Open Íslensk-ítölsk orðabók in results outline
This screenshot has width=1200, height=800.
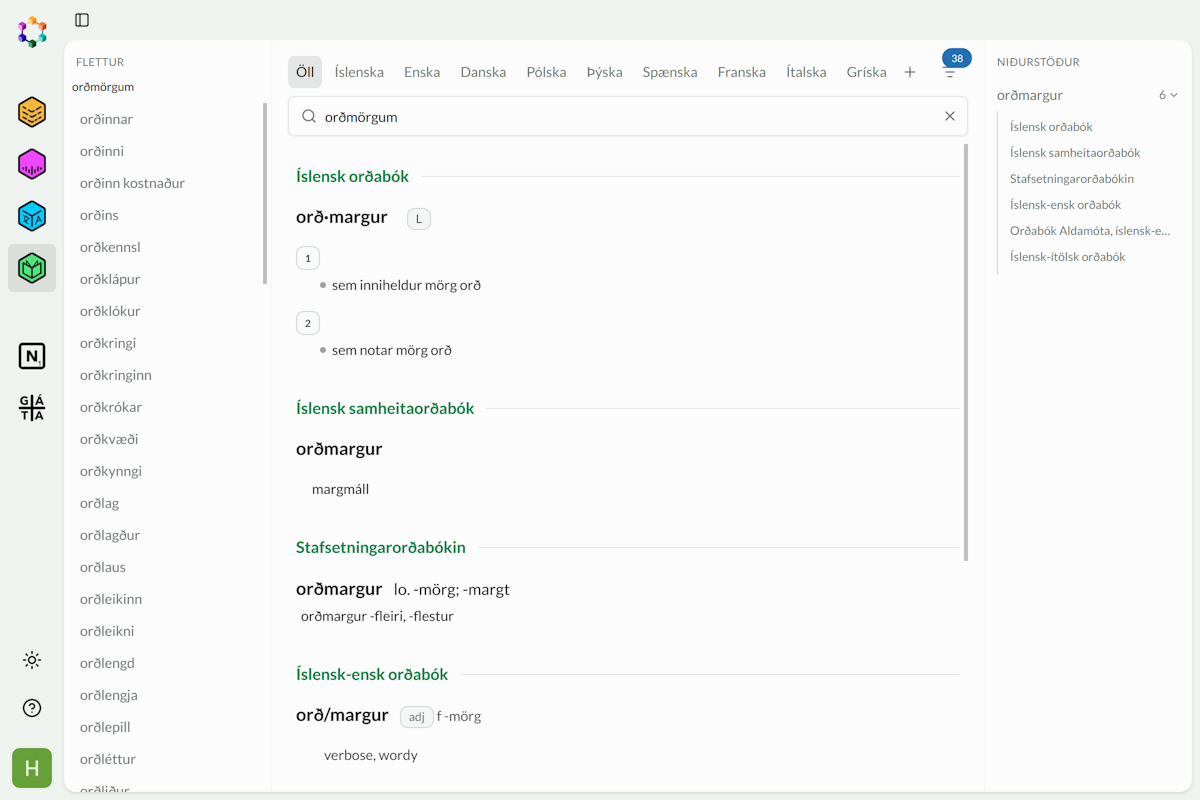pyautogui.click(x=1068, y=257)
